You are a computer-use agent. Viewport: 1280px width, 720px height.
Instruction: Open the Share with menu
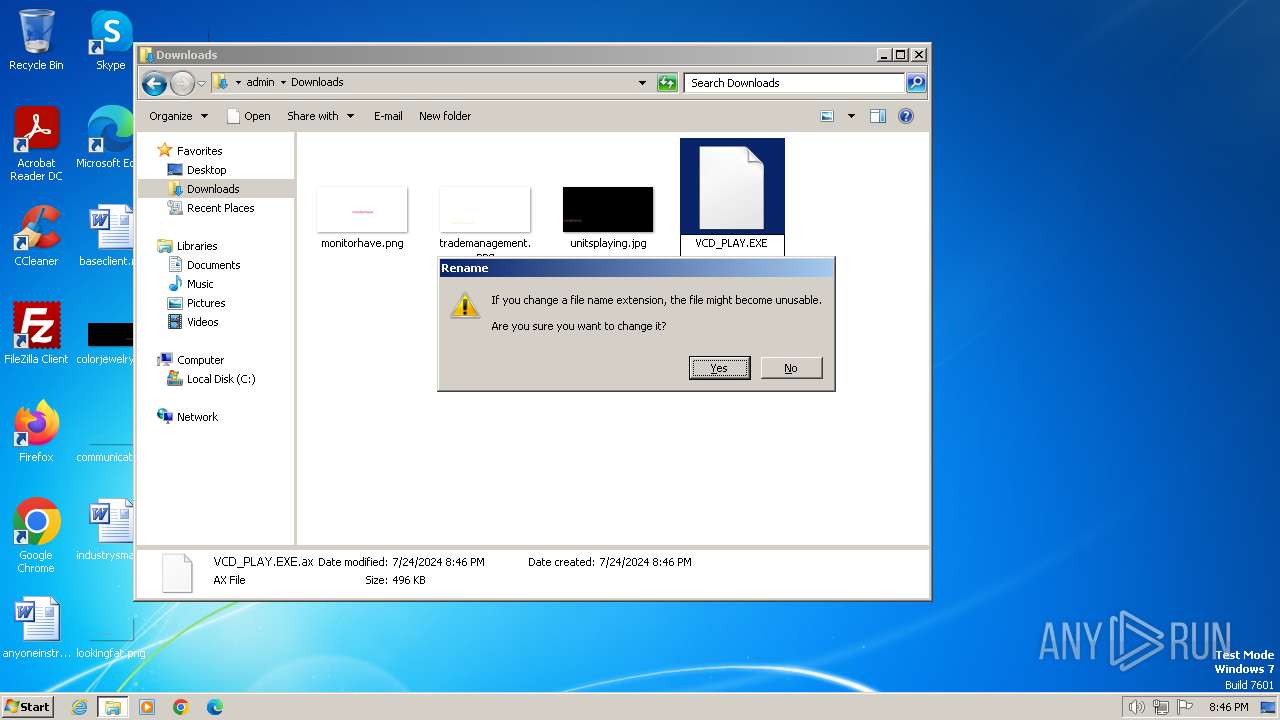[x=320, y=116]
